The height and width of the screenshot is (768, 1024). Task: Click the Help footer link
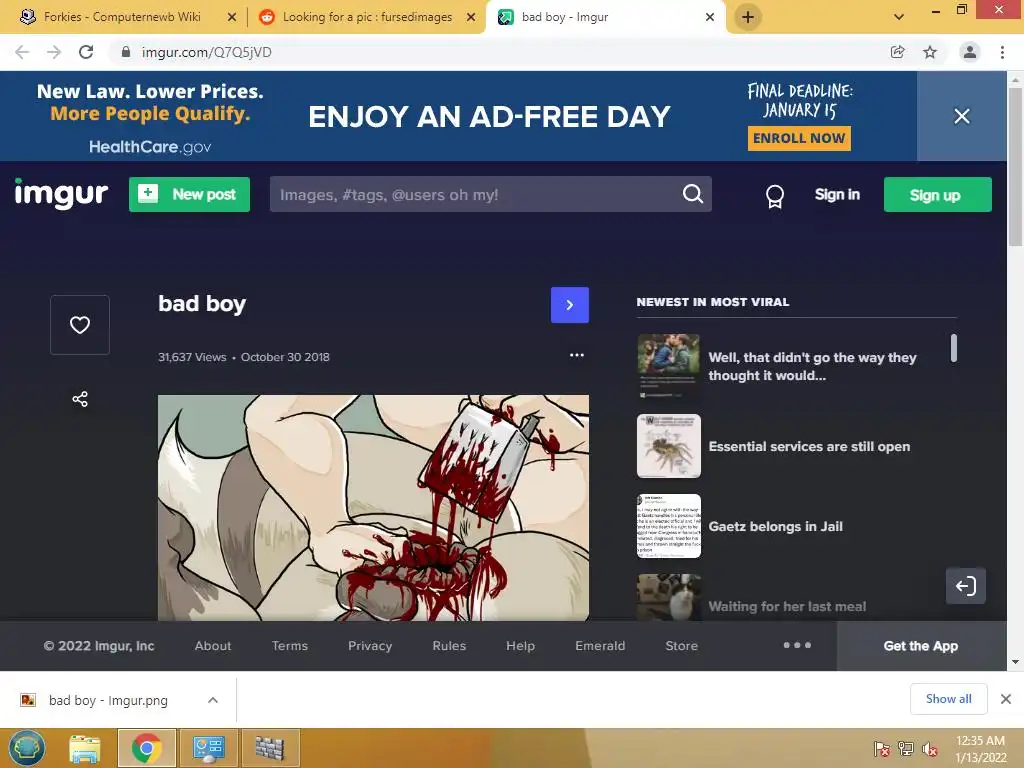[520, 646]
